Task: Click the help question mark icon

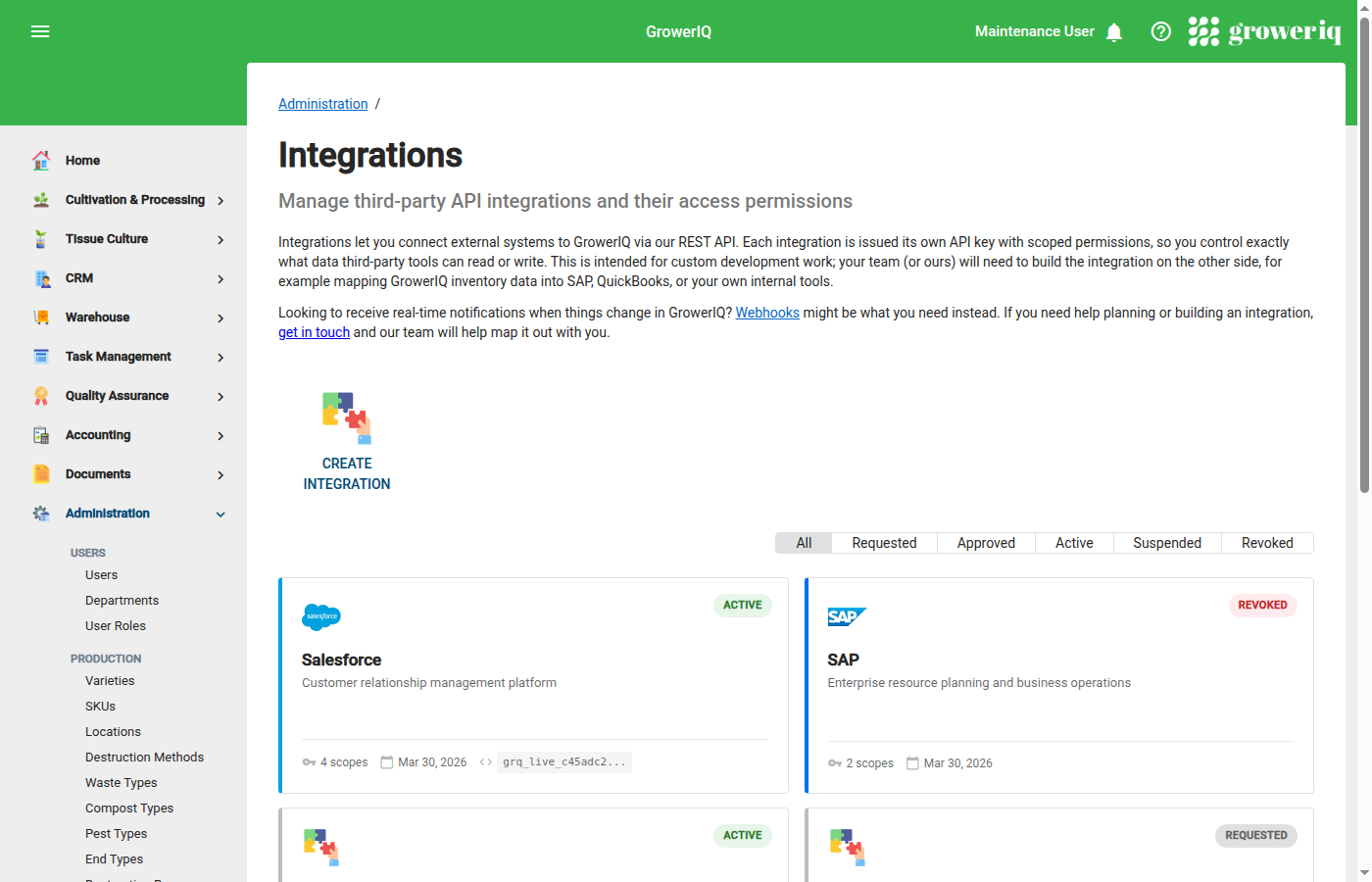Action: click(1160, 30)
